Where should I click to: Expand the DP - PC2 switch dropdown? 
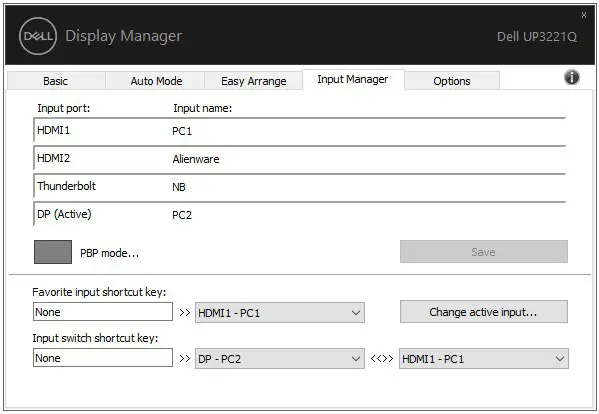point(280,359)
